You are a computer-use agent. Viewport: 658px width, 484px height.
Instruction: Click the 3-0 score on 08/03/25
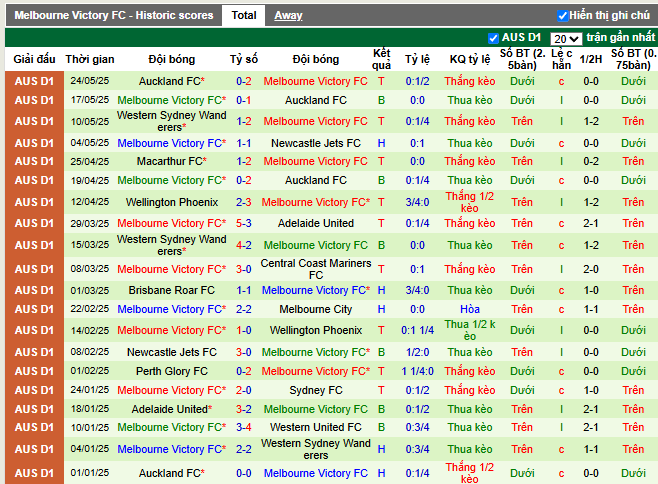(243, 269)
